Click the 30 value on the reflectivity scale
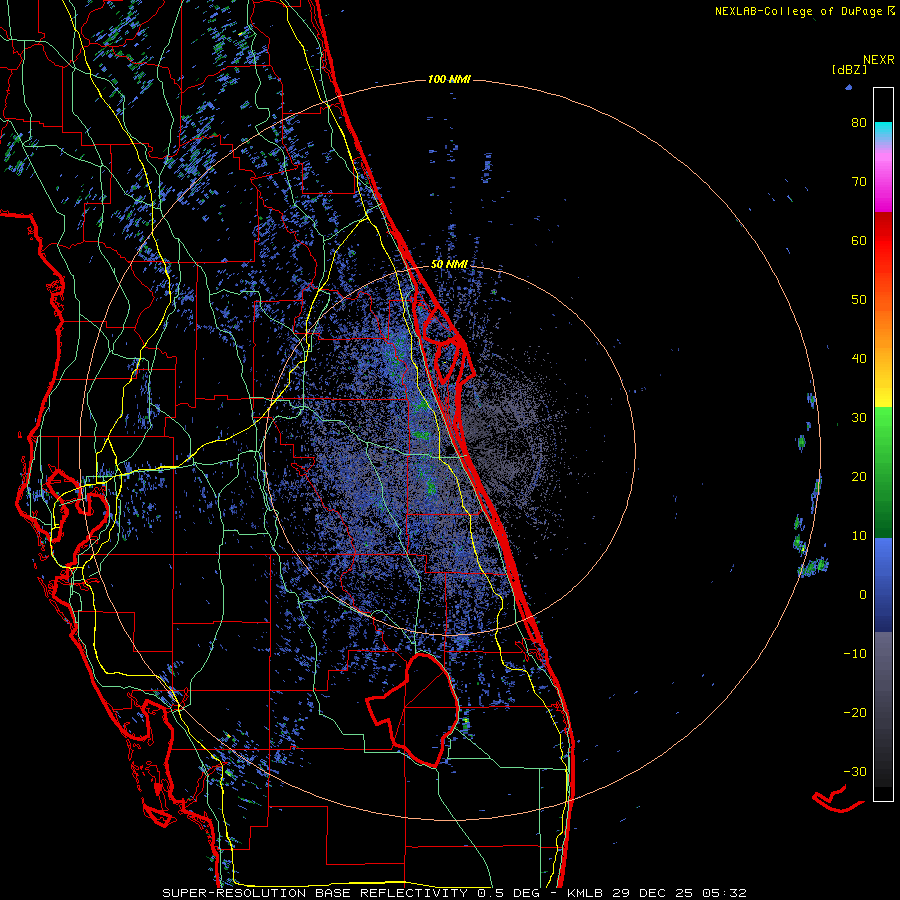The height and width of the screenshot is (900, 900). pos(859,418)
